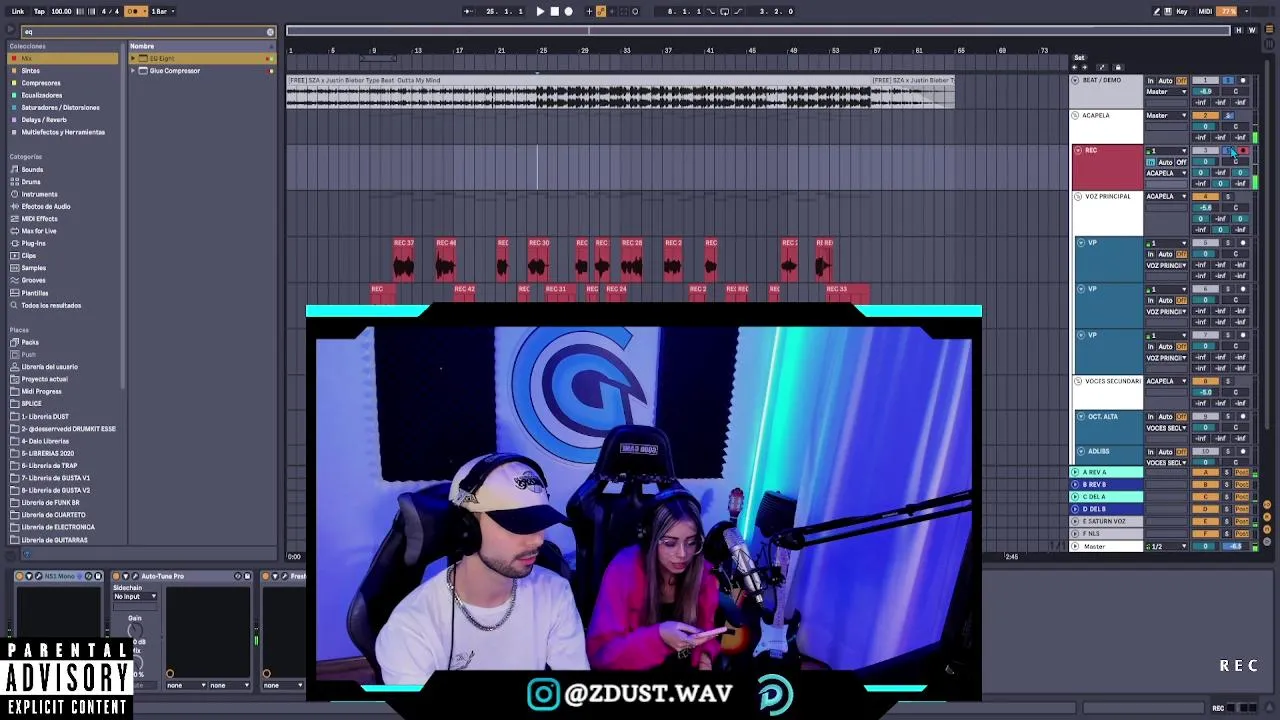Screen dimensions: 1280x720
Task: Stop playback with the Stop button
Action: point(555,11)
